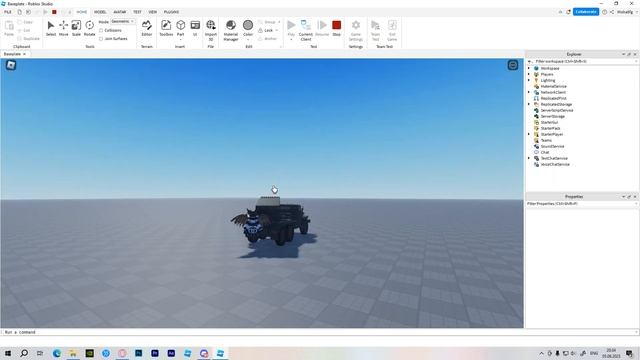
Task: Click the Resume button
Action: (x=322, y=29)
